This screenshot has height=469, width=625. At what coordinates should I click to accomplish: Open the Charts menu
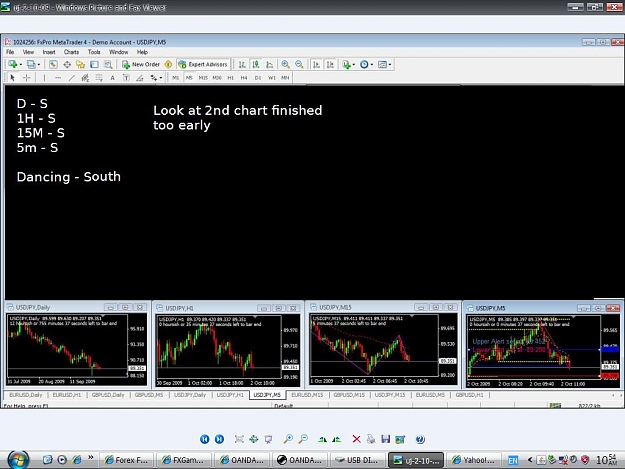(x=71, y=52)
